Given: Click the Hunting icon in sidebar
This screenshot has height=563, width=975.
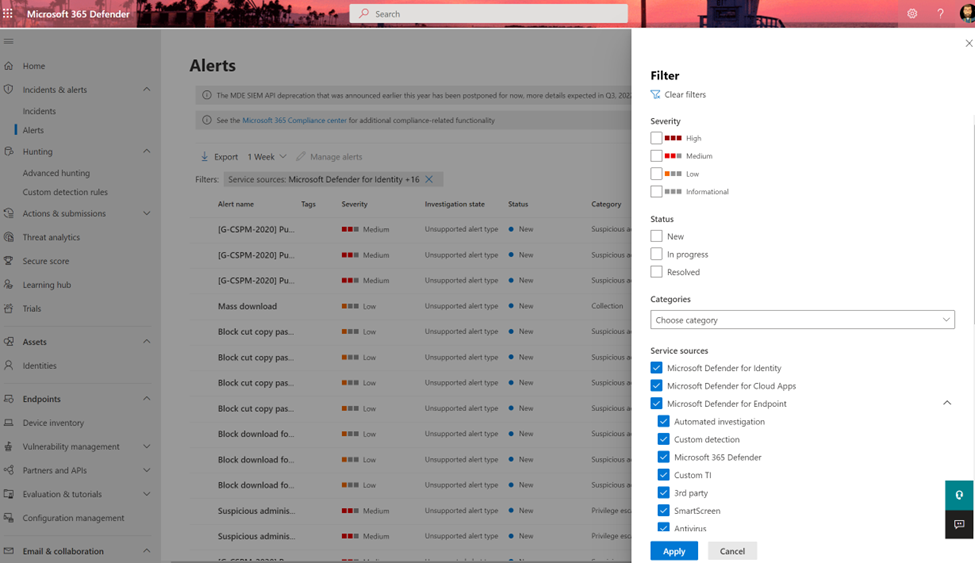Looking at the screenshot, I should point(8,151).
